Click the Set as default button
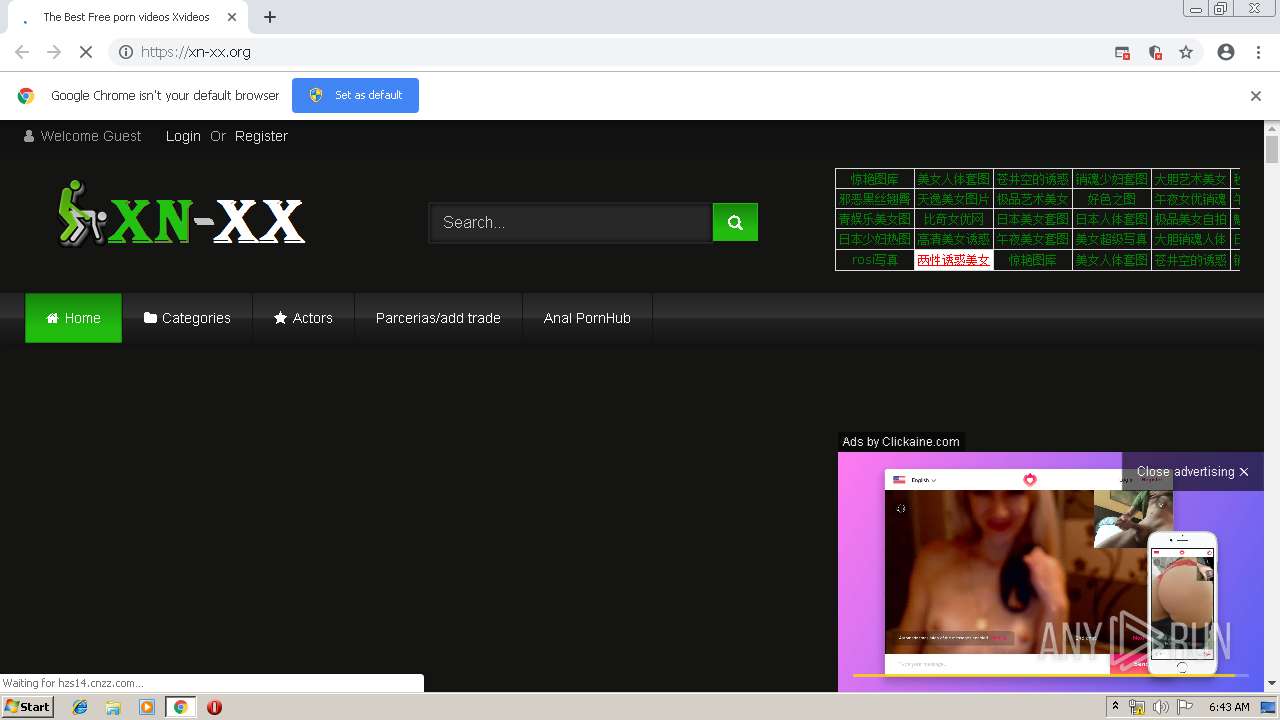Viewport: 1280px width, 720px height. pos(355,95)
